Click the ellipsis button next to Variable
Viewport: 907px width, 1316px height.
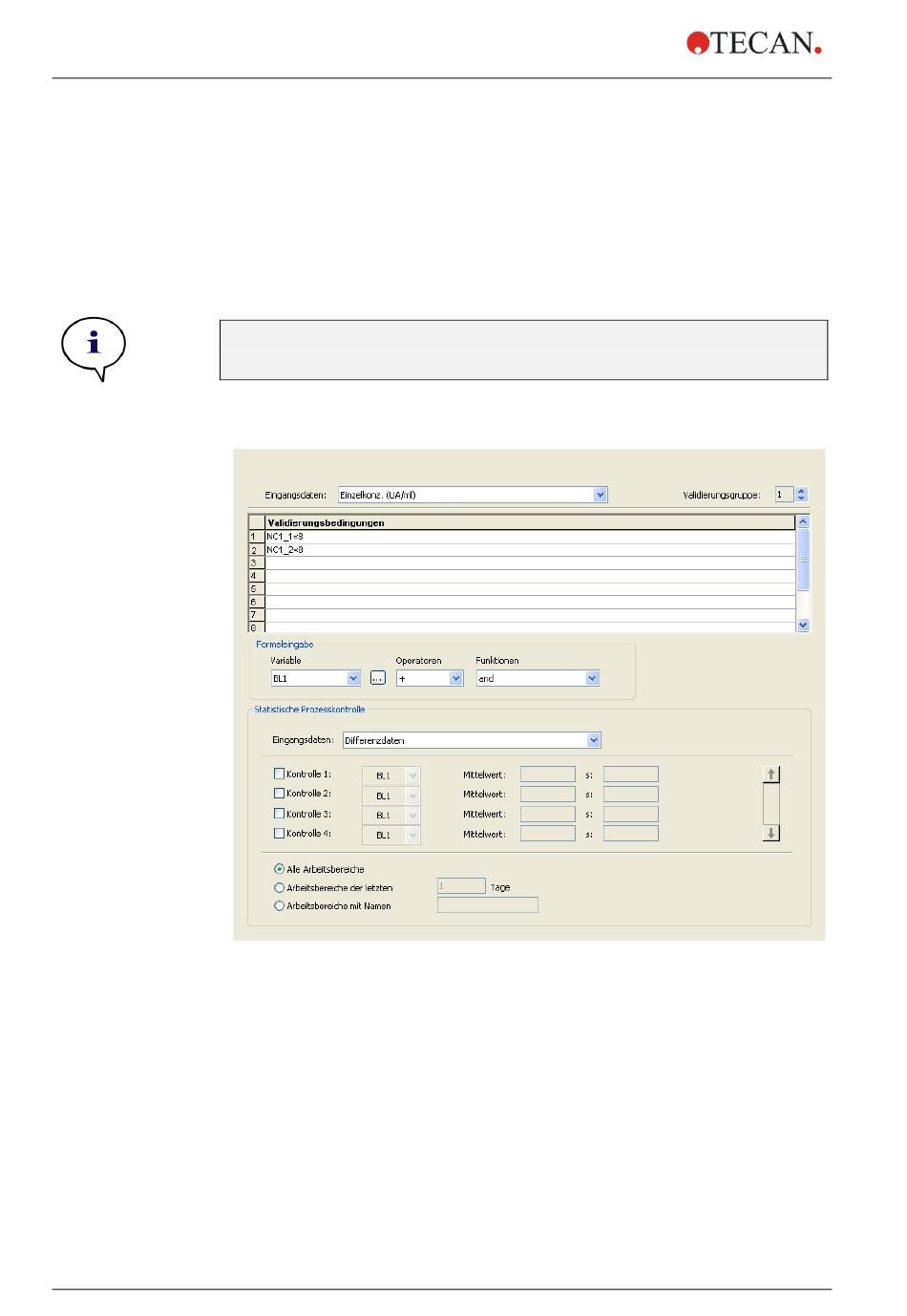378,678
